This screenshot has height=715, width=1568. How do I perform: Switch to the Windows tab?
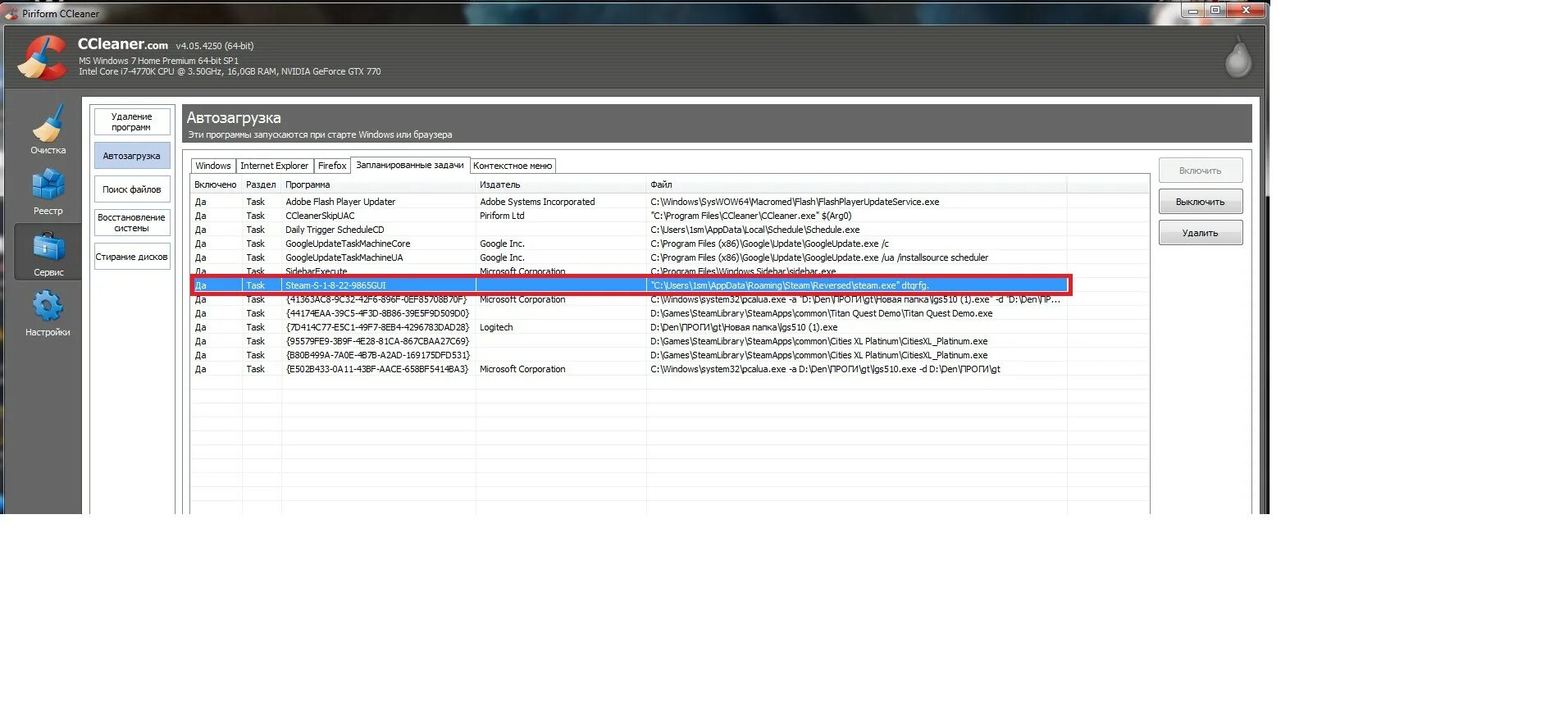click(213, 166)
